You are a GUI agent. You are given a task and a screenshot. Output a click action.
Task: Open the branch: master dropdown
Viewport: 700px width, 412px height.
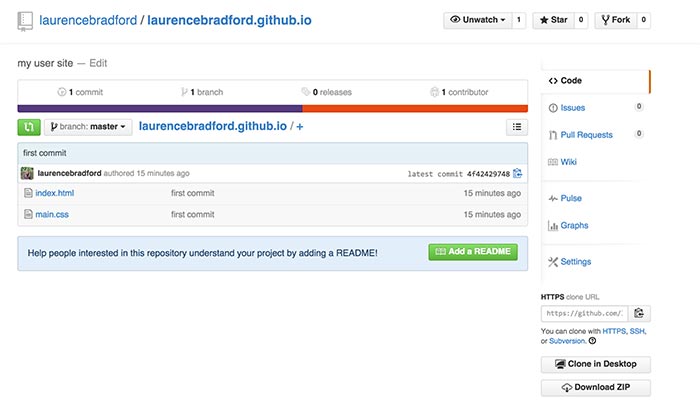[88, 127]
